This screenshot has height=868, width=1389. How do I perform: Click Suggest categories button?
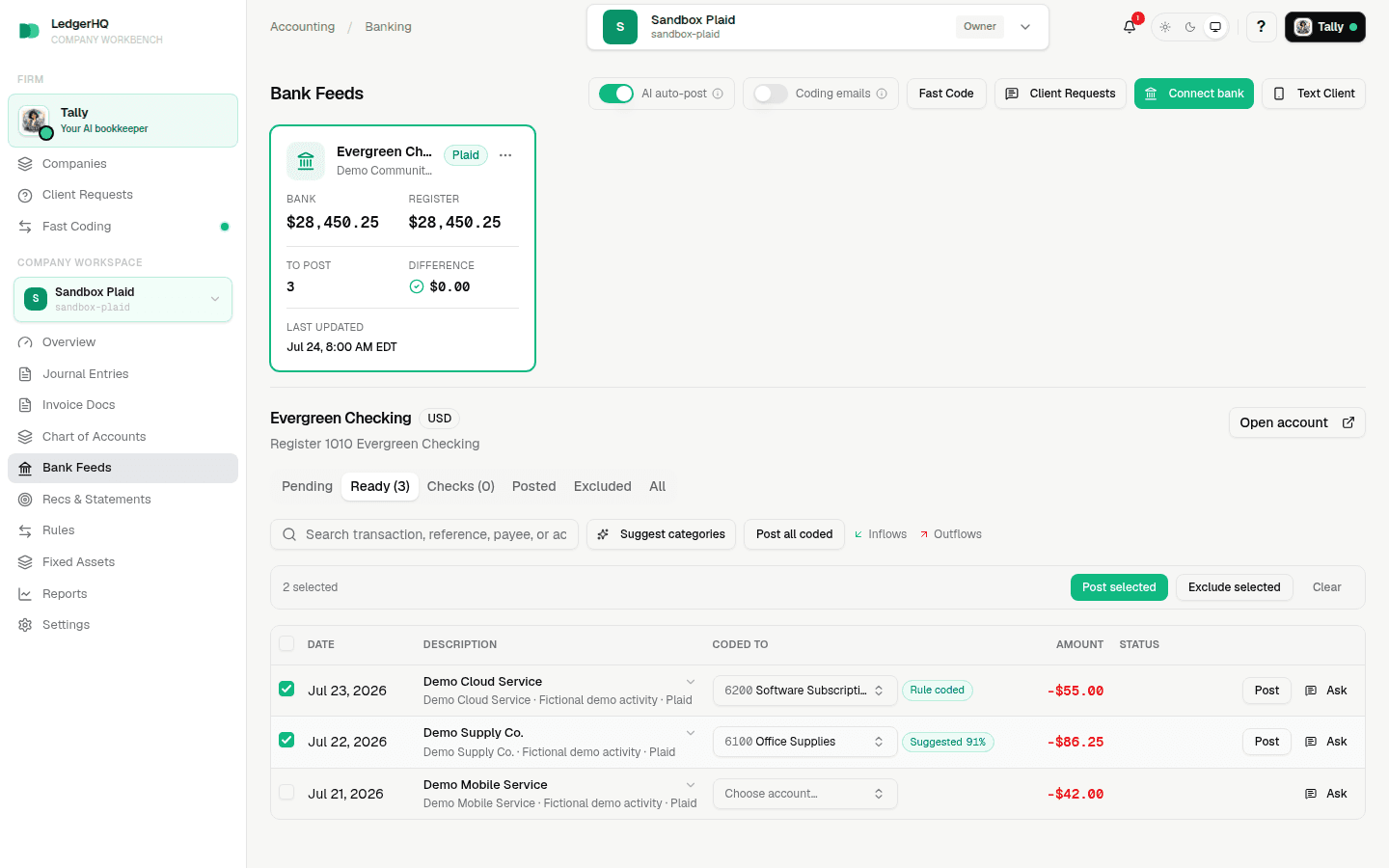coord(661,534)
